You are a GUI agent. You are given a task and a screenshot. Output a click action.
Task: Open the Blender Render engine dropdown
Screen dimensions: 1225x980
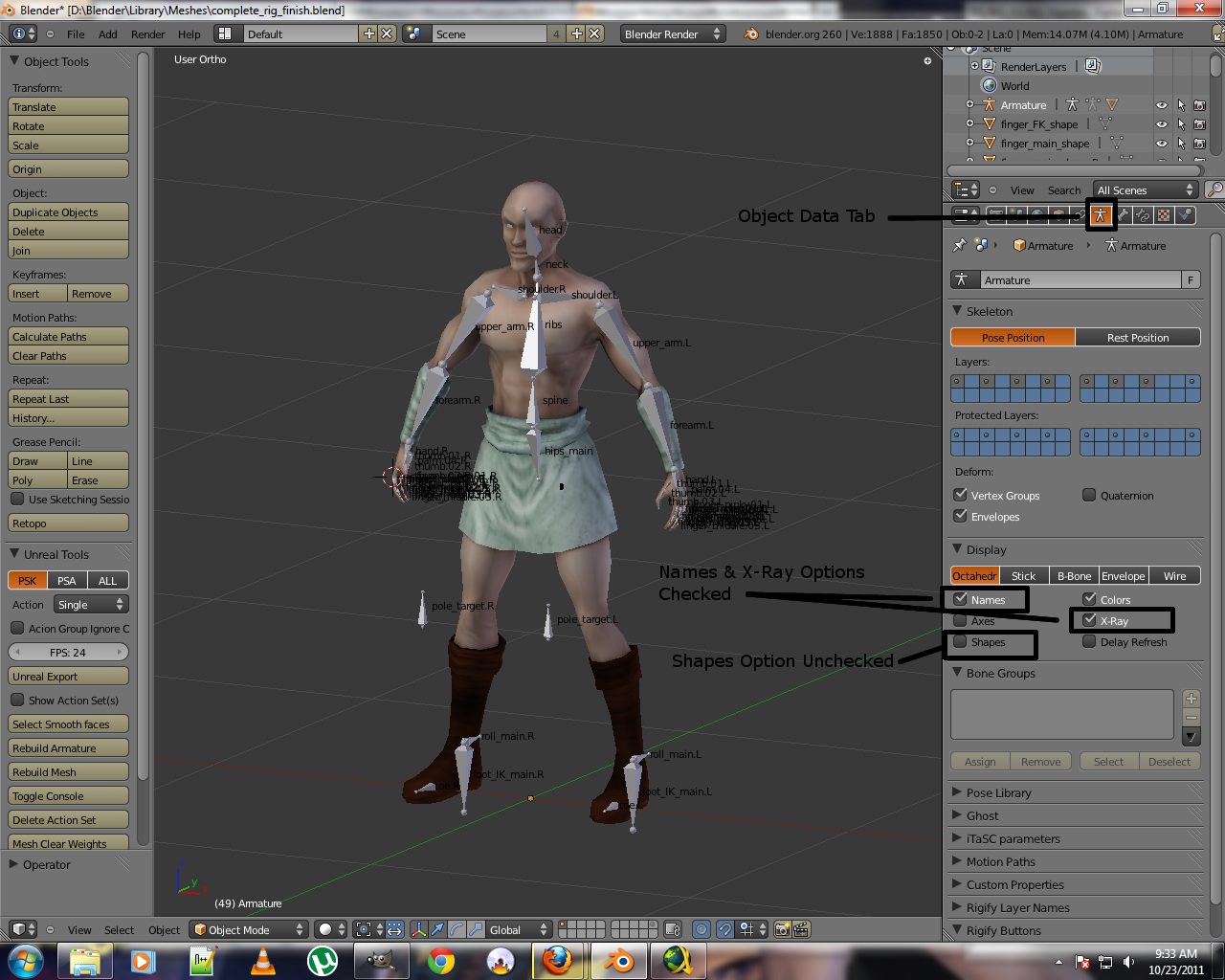coord(673,33)
